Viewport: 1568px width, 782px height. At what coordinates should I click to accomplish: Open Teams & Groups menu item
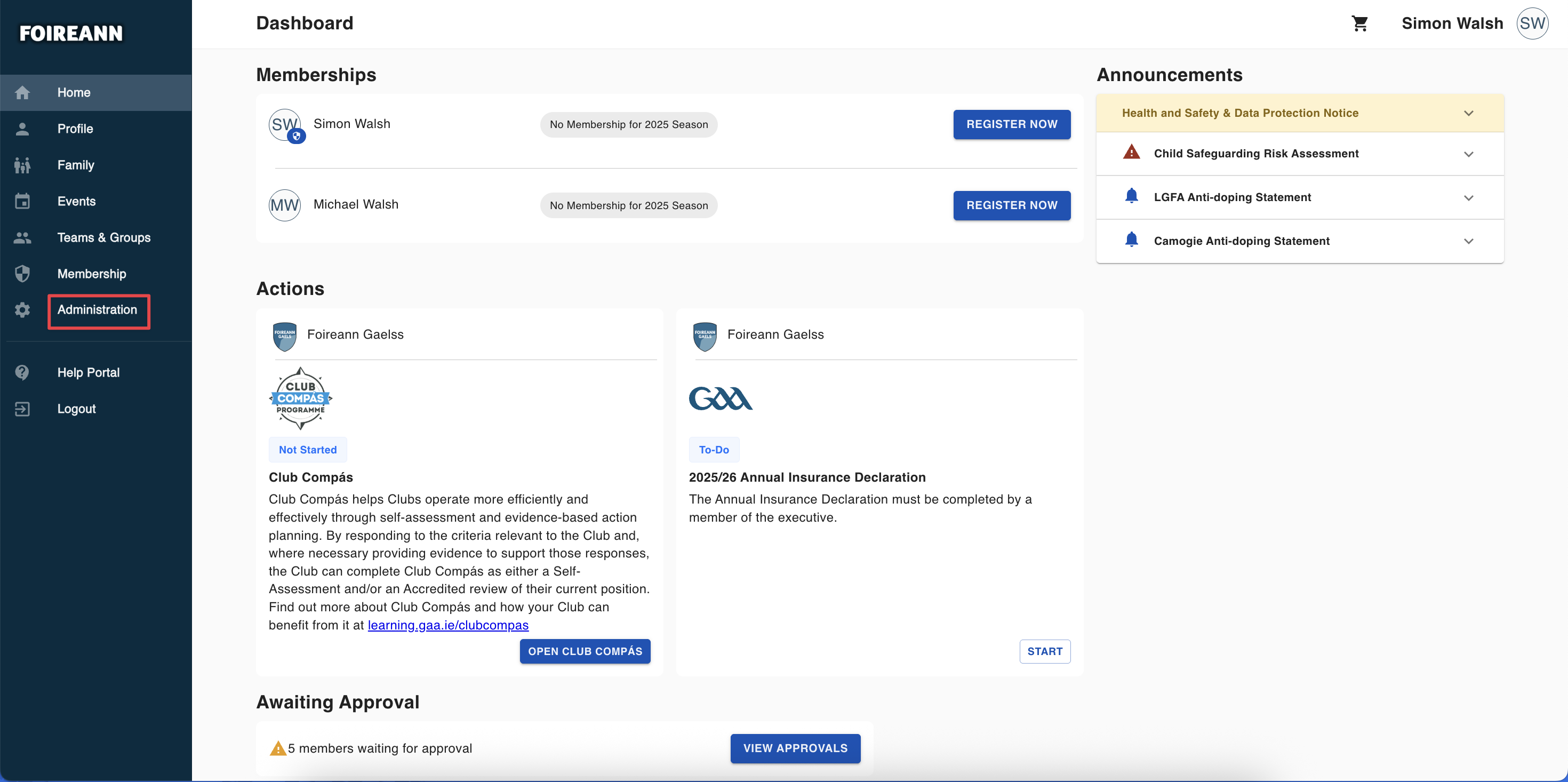[x=103, y=237]
